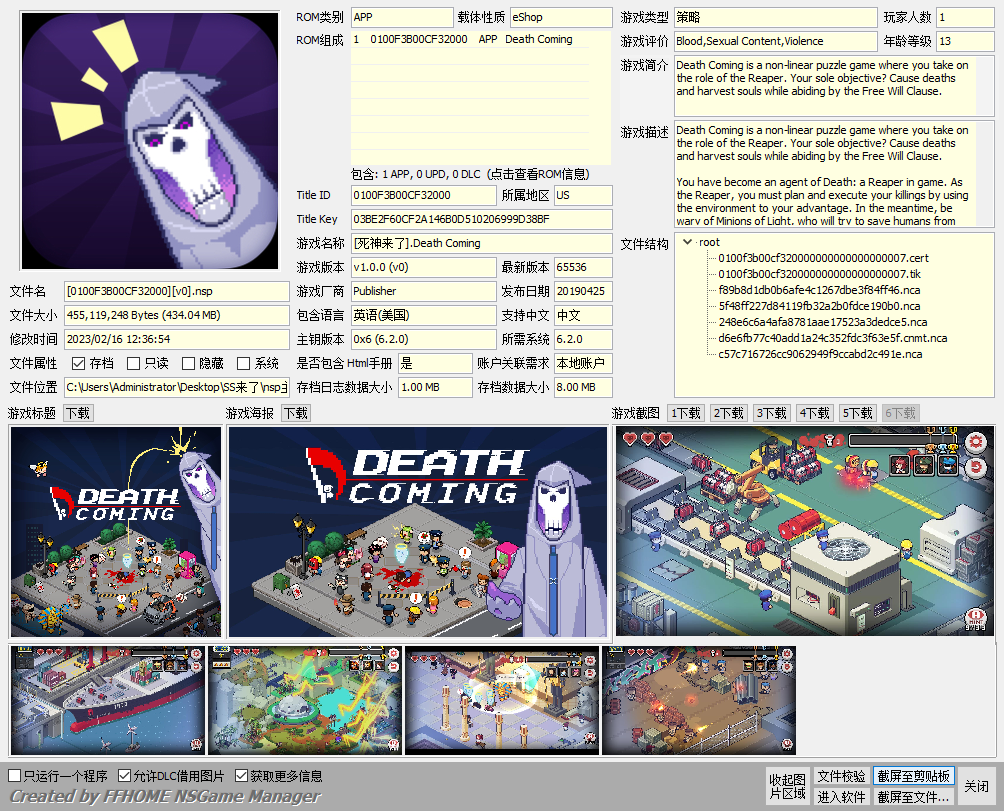
Task: Toggle the 隐藏 hidden attribute checkbox
Action: (188, 364)
